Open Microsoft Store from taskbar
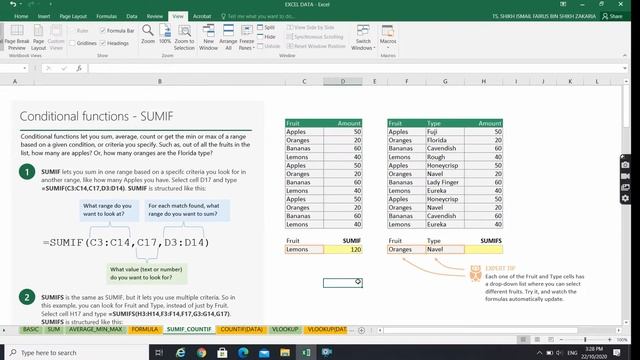This screenshot has height=360, width=640. point(222,352)
